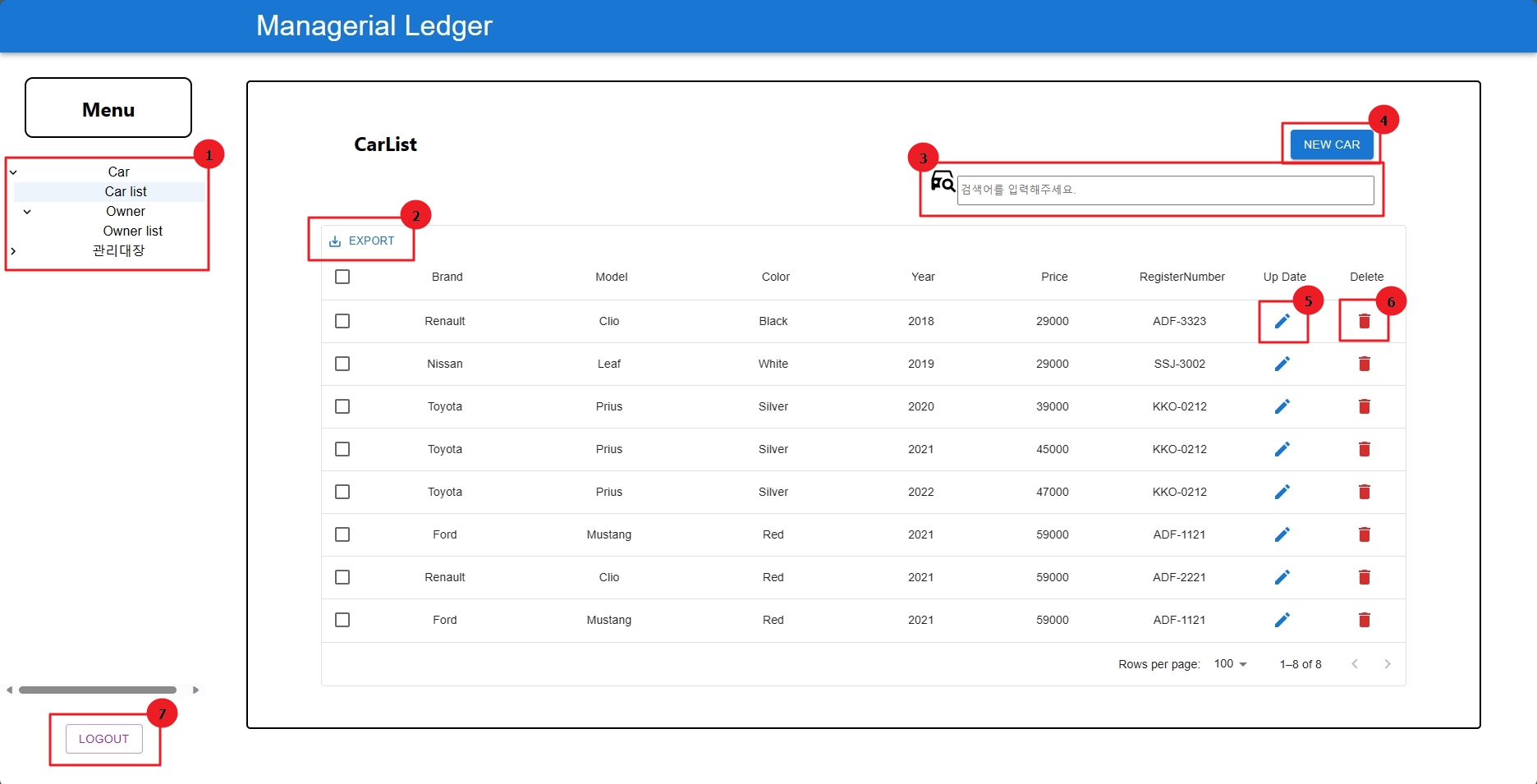Go to the previous table page
The width and height of the screenshot is (1537, 784).
pos(1354,664)
